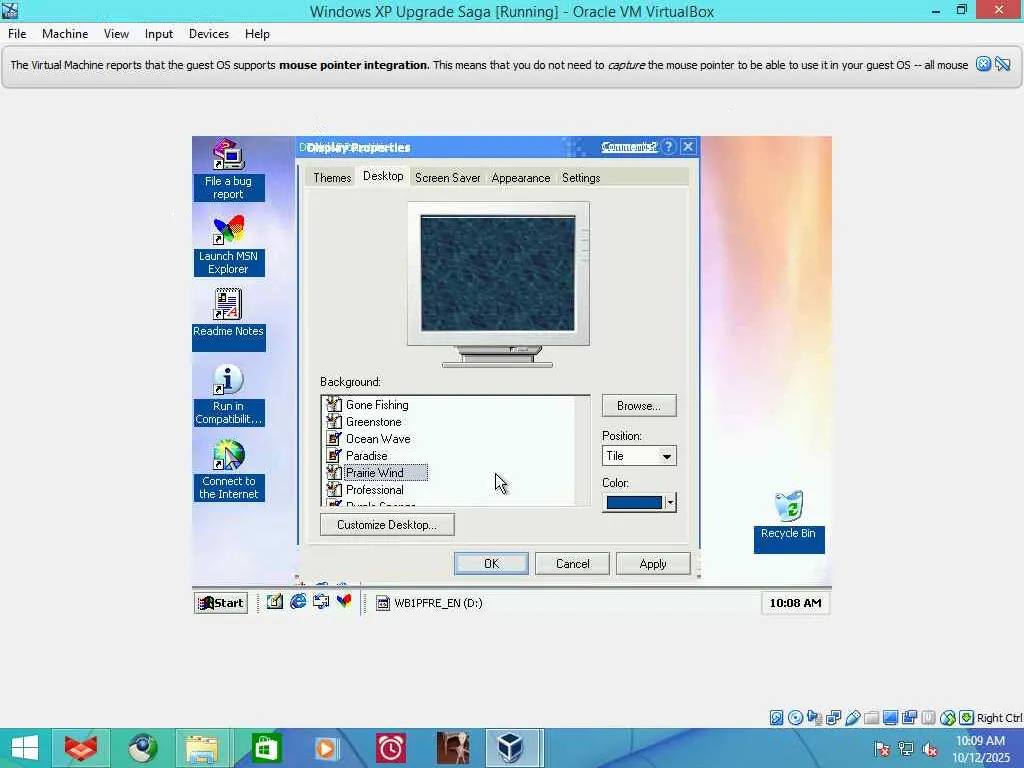1024x768 pixels.
Task: Open the Windows 8 Start button
Action: click(x=25, y=748)
